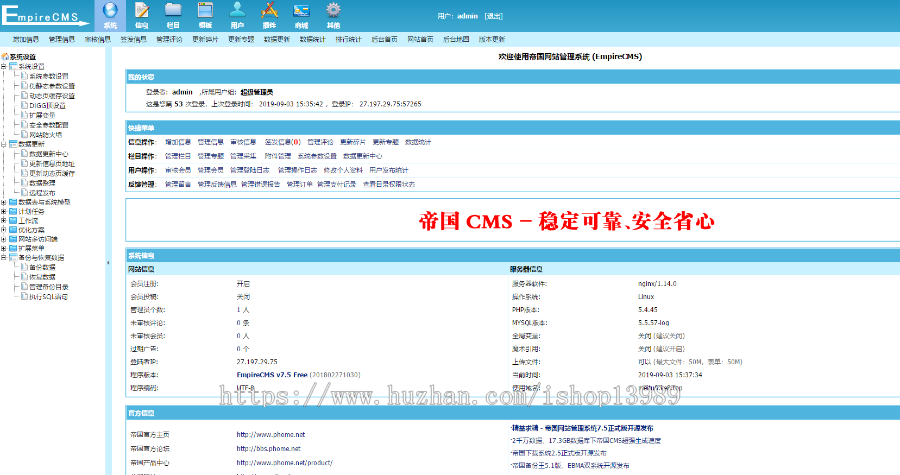Screen dimensions: 900x475
Task: Click the 工作流 folder icon
Action: tap(13, 220)
